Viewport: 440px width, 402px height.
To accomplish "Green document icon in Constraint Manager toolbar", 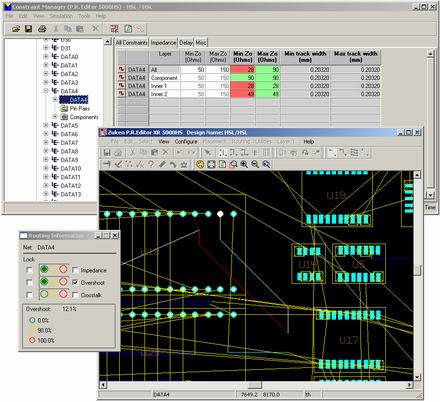I will tap(128, 29).
